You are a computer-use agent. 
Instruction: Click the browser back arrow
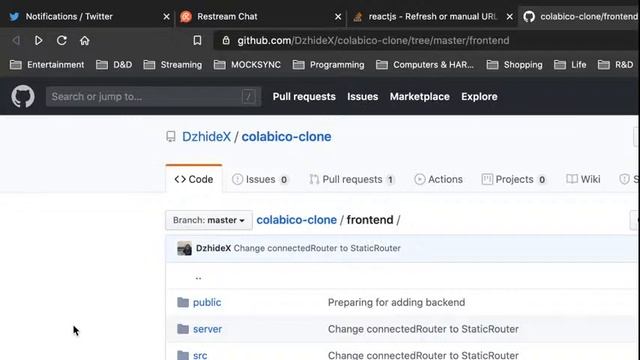point(16,40)
